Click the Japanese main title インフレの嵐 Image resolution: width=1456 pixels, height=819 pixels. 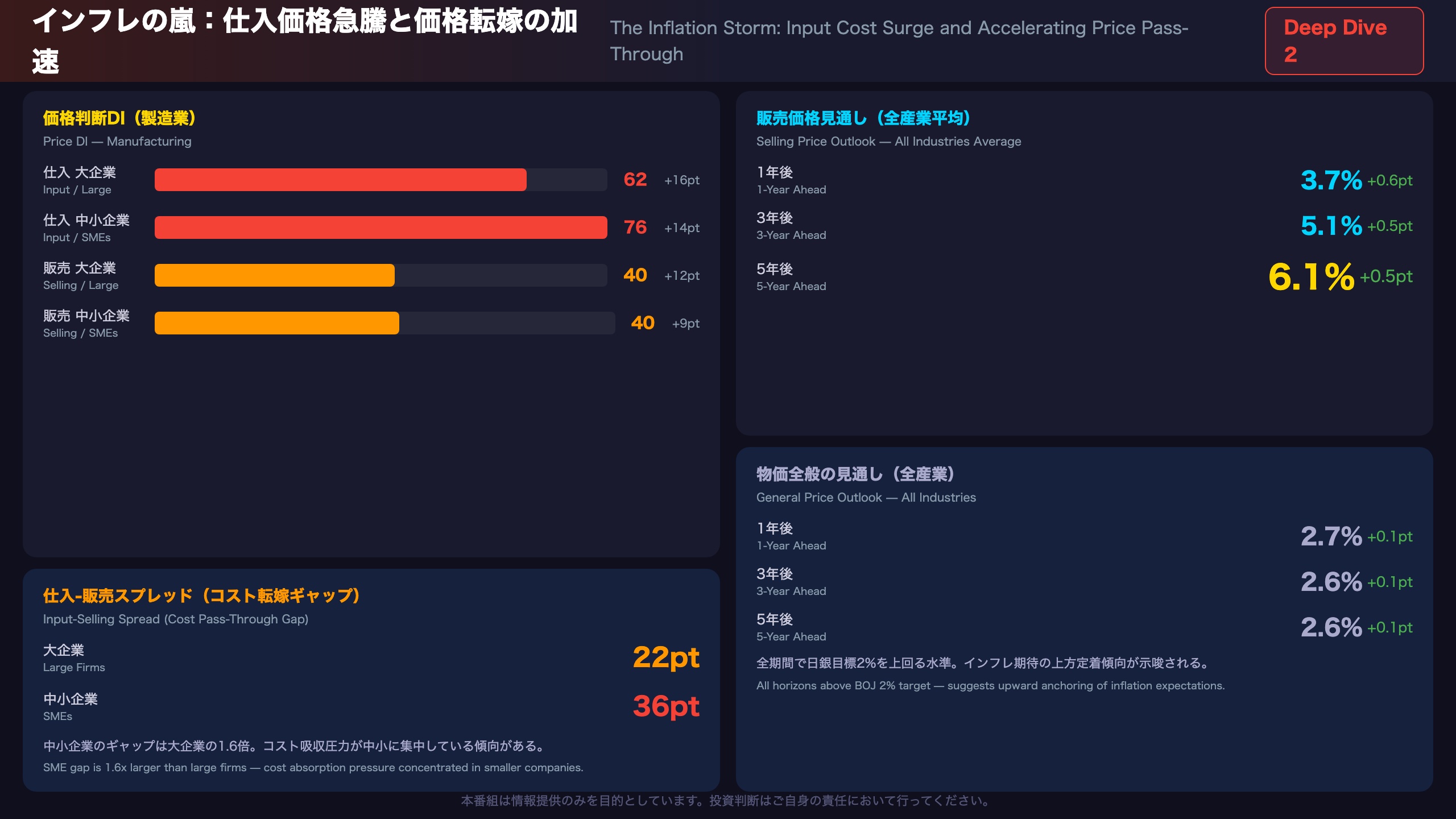coord(305,41)
